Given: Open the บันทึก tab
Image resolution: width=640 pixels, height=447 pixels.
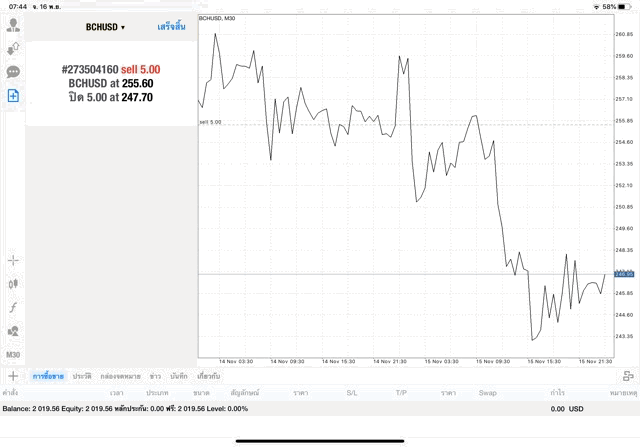Looking at the screenshot, I should (179, 376).
